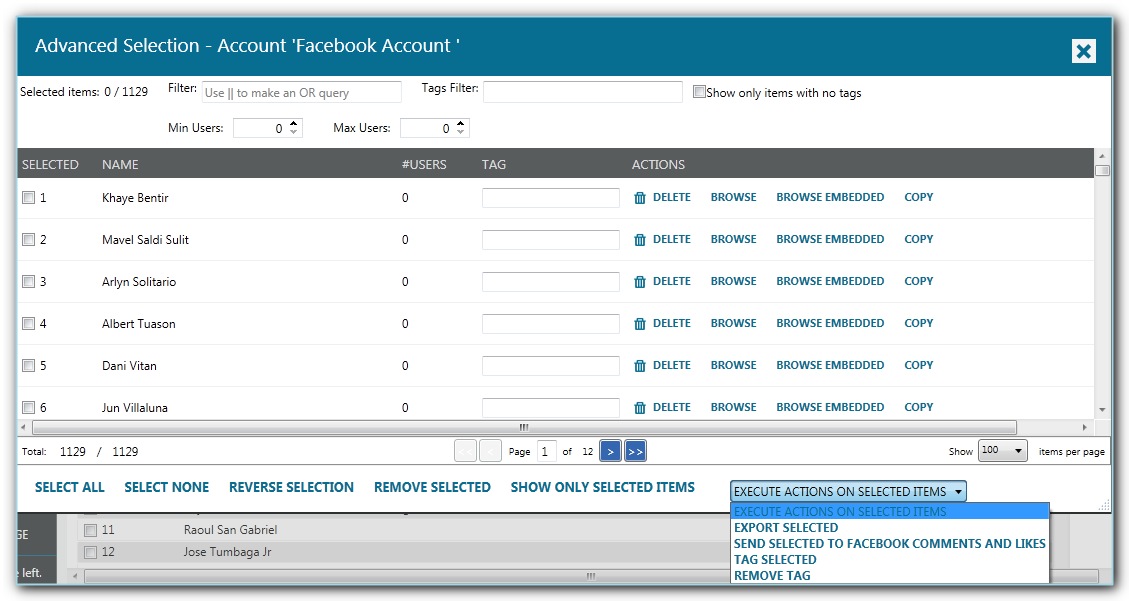This screenshot has height=601, width=1129.
Task: Choose Send Selected to Facebook Comments and Likes
Action: (889, 543)
